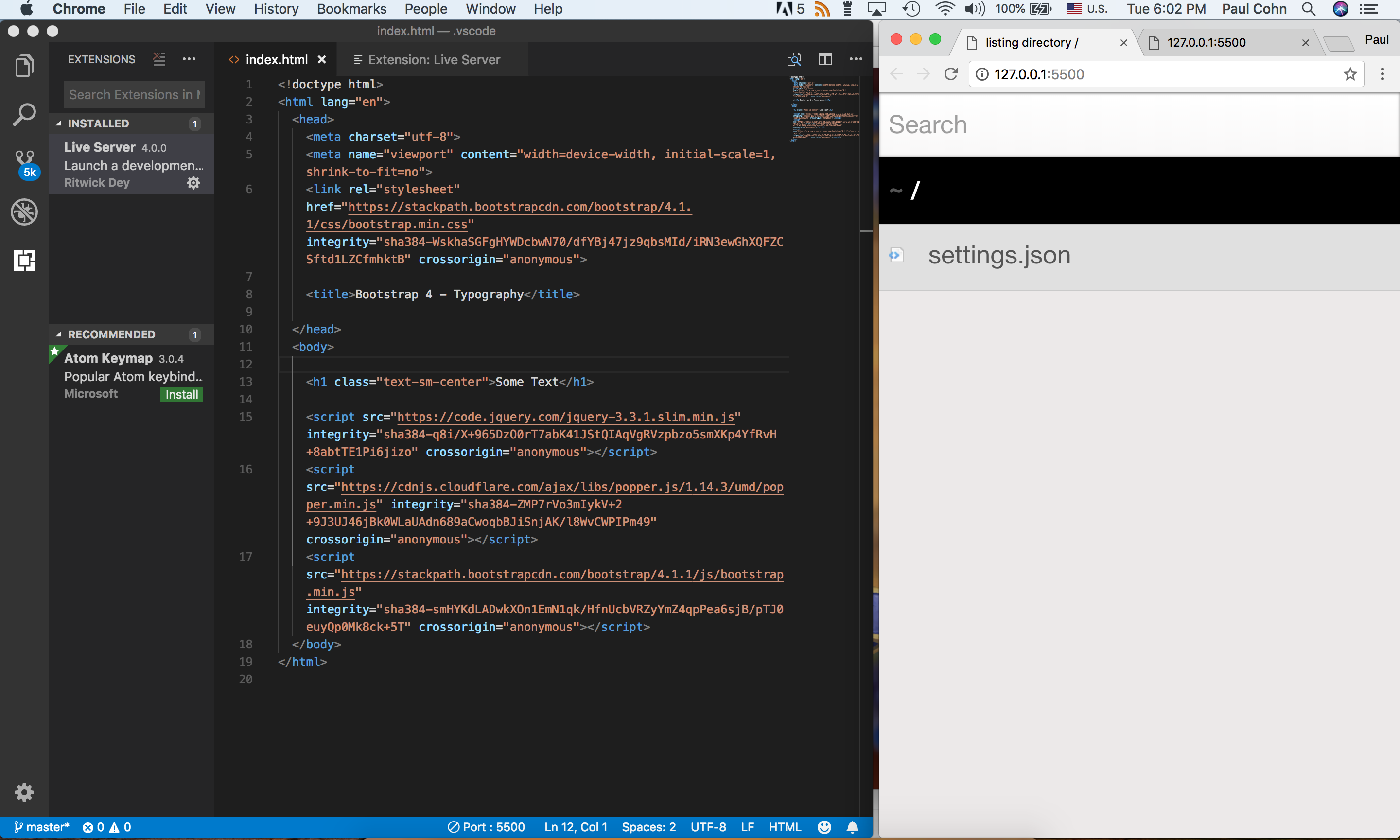Screen dimensions: 1400x840
Task: Open the Bookmarks menu
Action: pos(352,9)
